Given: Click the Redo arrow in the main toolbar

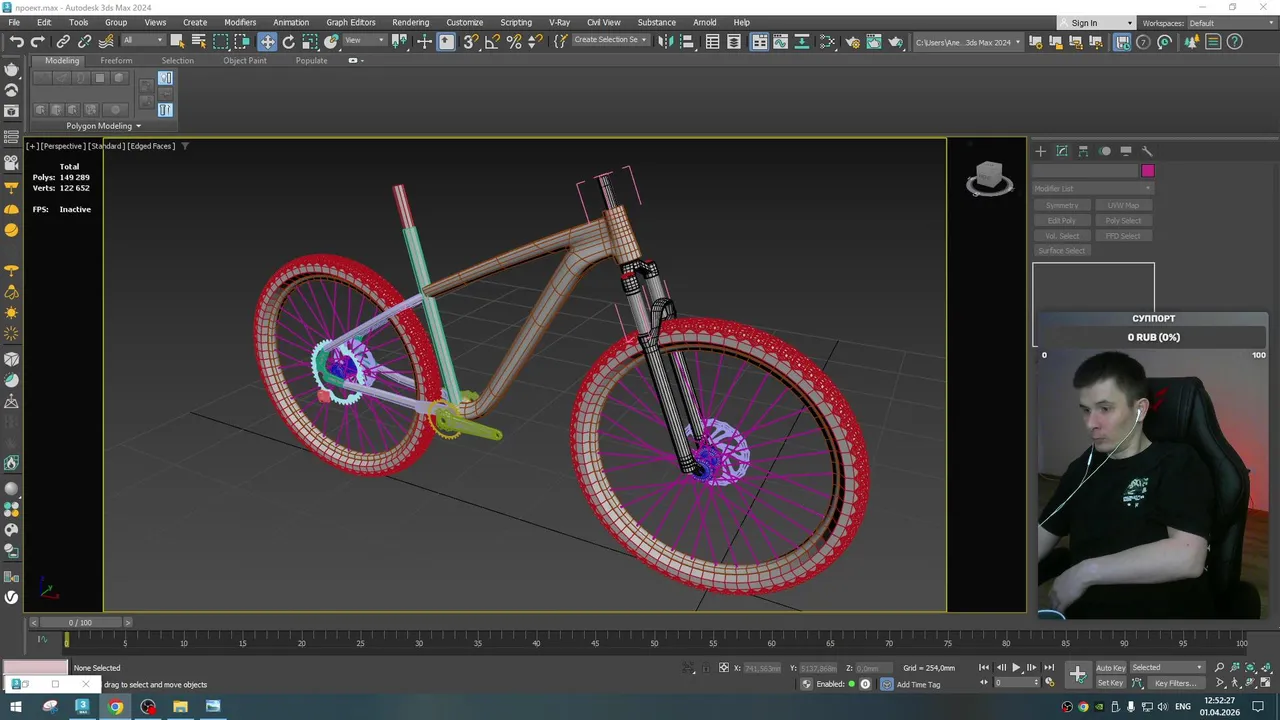Looking at the screenshot, I should [x=38, y=42].
